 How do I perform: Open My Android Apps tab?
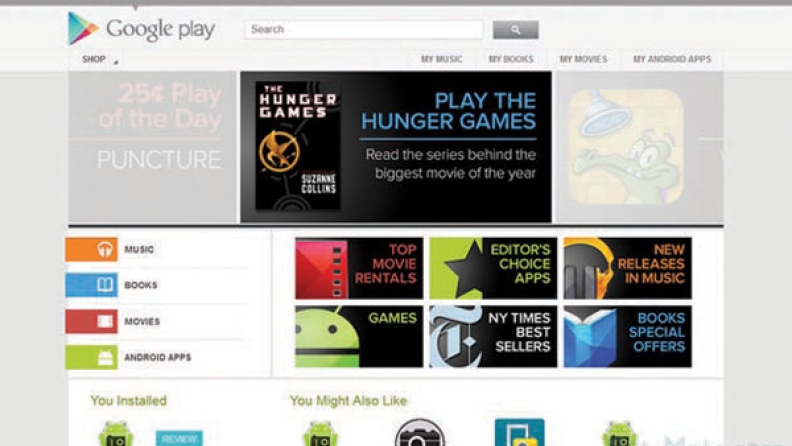672,59
